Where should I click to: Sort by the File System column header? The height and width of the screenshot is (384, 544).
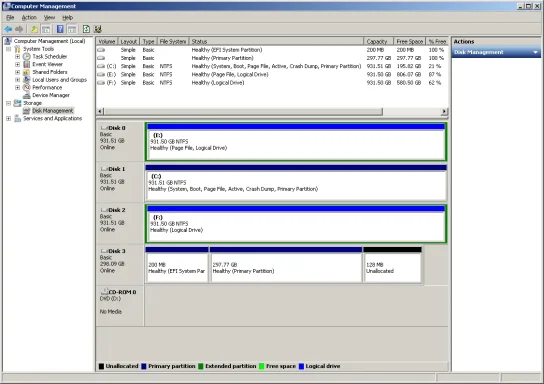[173, 41]
